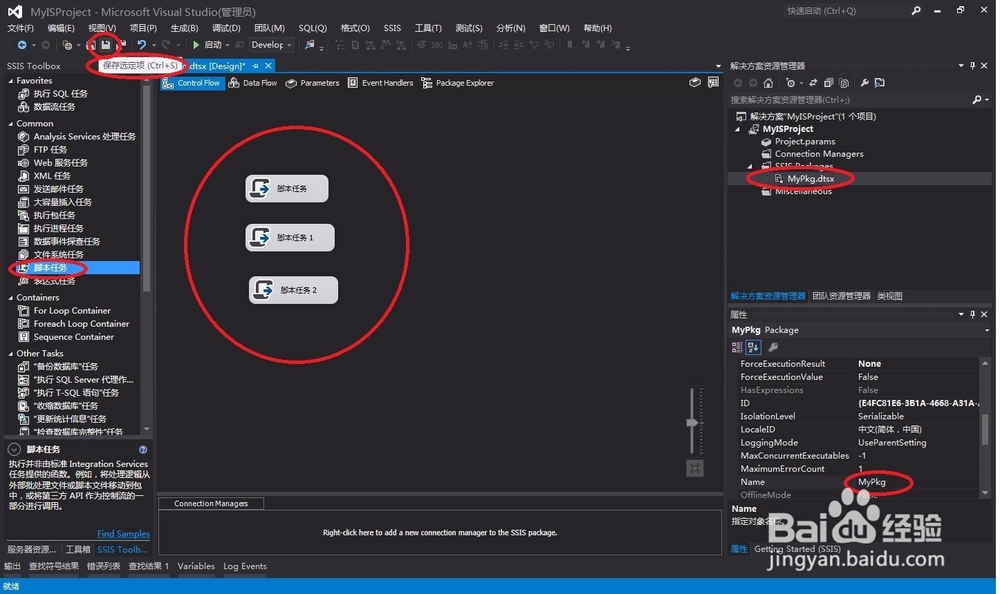Click the SSIS Toolbox vertical scrollbar
The width and height of the screenshot is (1000, 594).
coord(147,191)
